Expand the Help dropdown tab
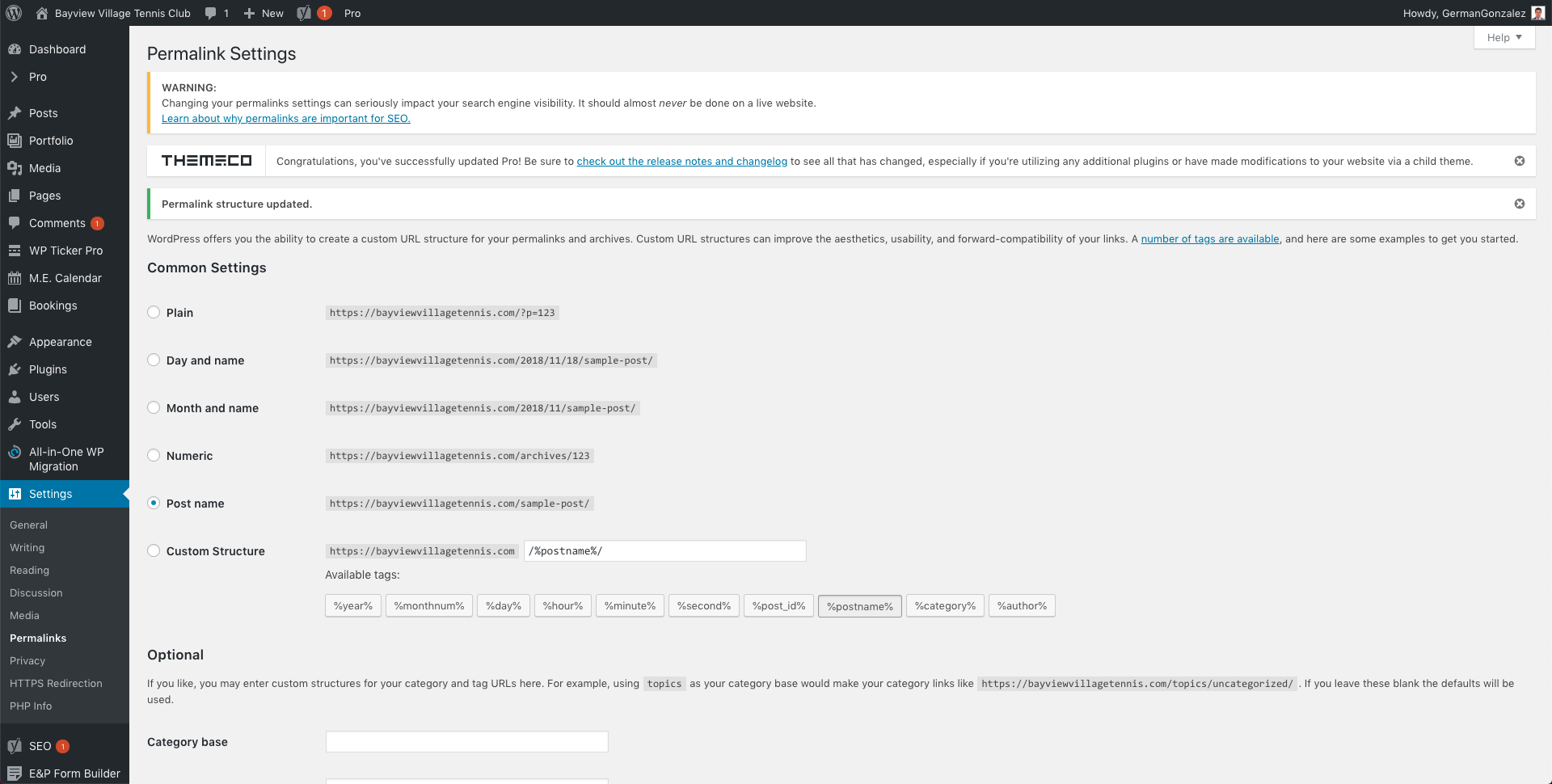1552x784 pixels. pyautogui.click(x=1503, y=37)
